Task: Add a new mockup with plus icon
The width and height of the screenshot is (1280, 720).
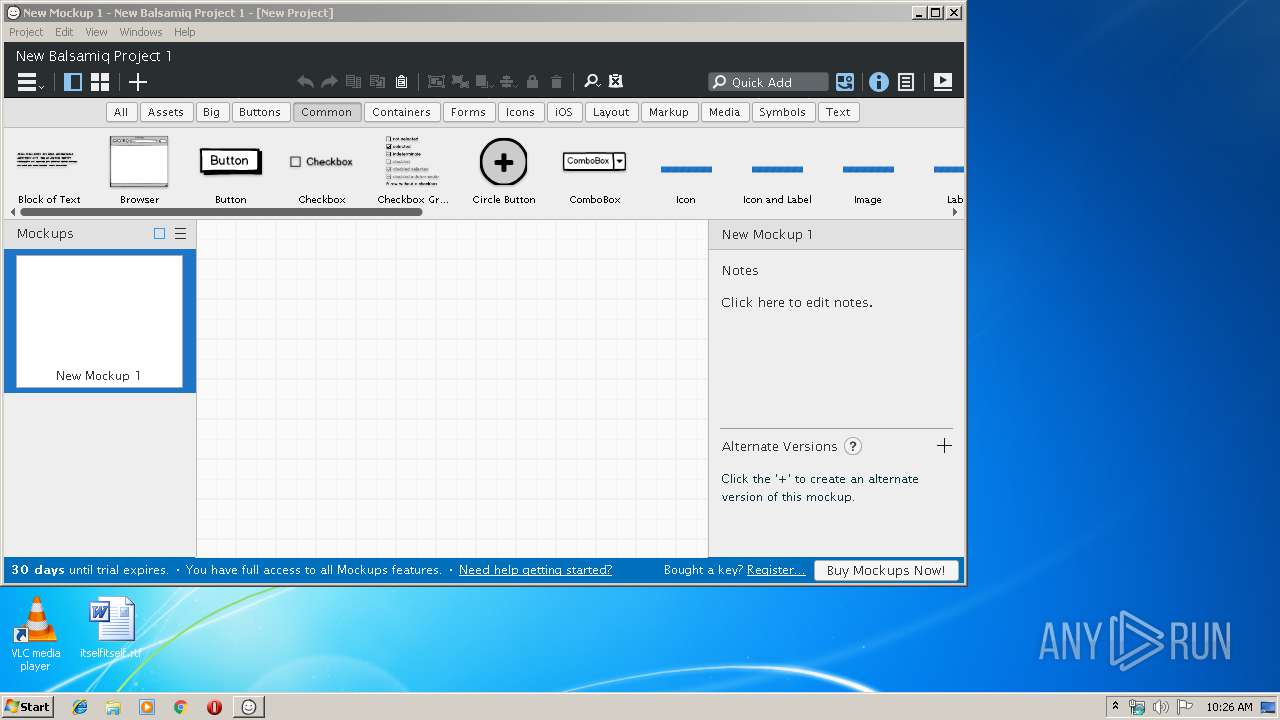Action: click(138, 82)
